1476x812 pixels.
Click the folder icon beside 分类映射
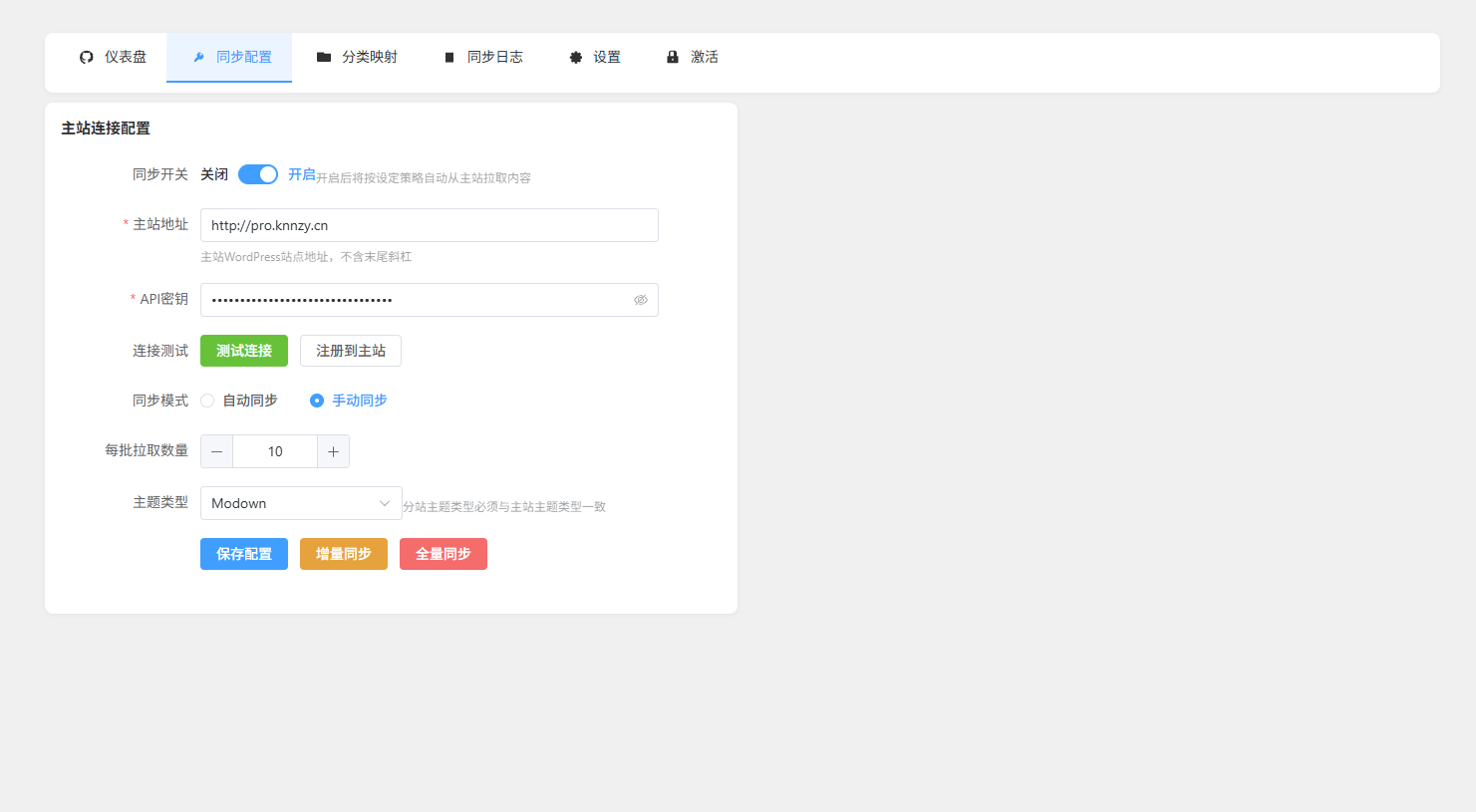(324, 58)
